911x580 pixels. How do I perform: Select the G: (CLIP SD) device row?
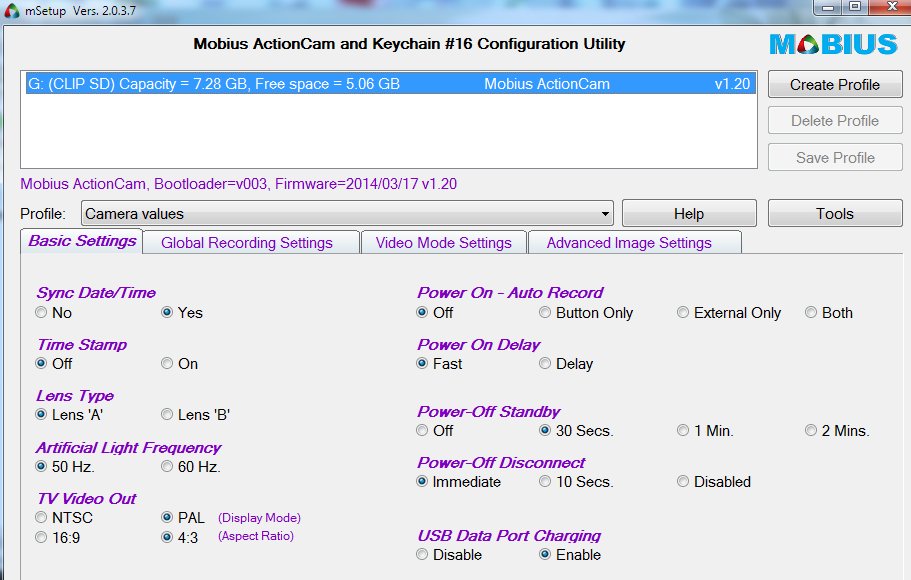(x=388, y=85)
